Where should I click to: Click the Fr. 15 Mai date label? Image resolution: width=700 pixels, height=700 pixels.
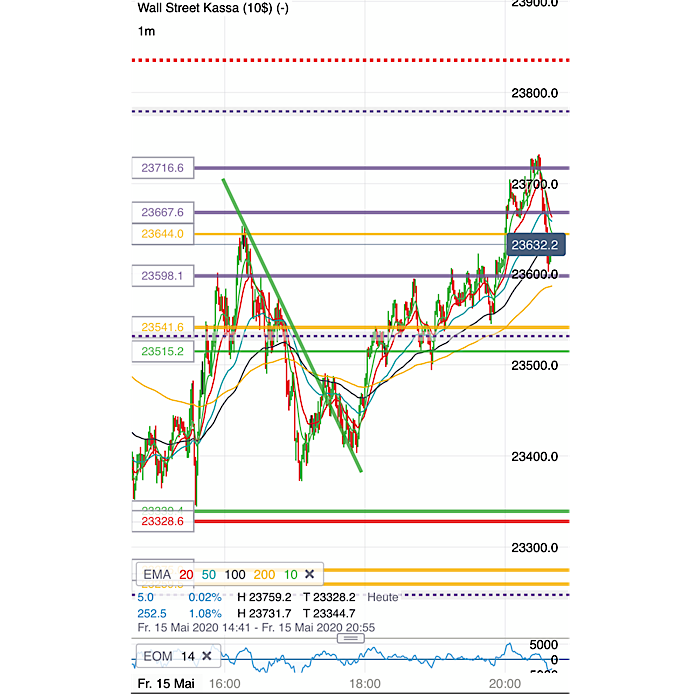point(166,684)
